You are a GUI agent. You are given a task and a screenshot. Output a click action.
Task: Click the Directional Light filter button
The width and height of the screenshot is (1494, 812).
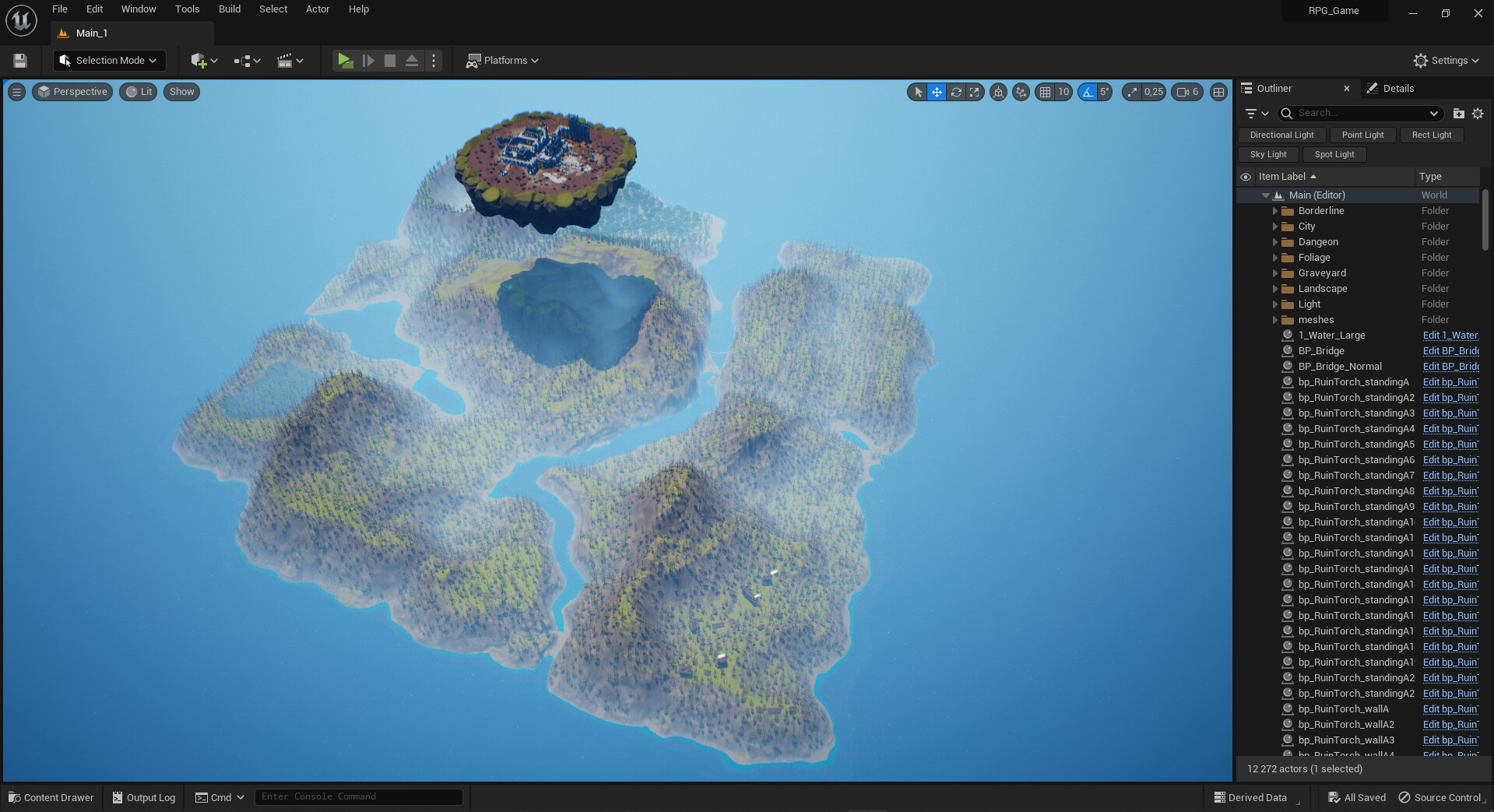pyautogui.click(x=1281, y=135)
